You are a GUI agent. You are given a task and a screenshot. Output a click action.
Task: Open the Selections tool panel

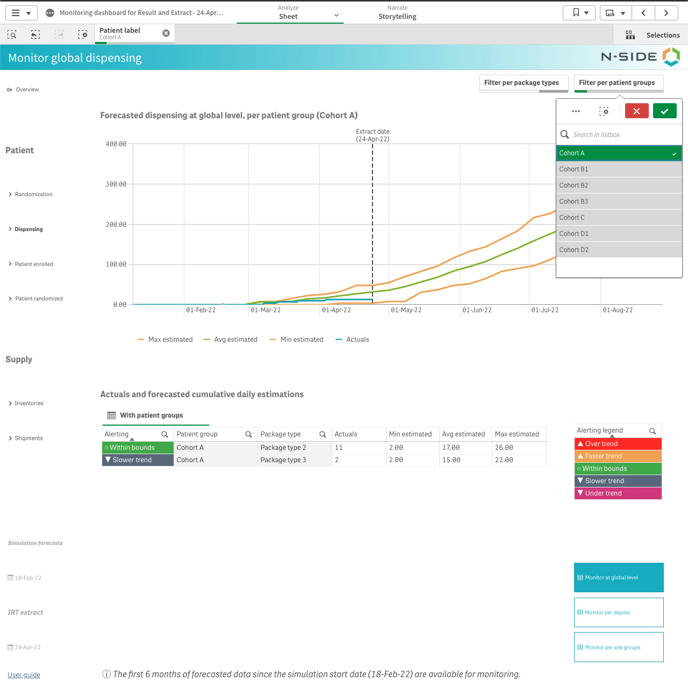point(653,35)
